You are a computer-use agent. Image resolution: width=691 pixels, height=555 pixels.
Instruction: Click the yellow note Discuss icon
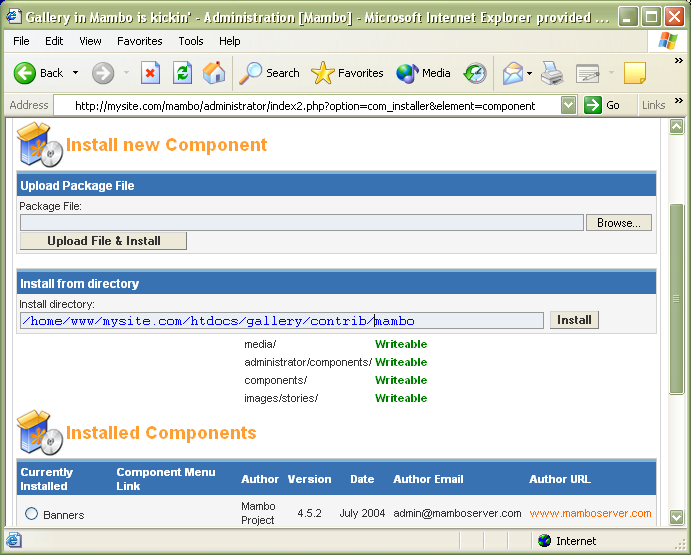[635, 73]
